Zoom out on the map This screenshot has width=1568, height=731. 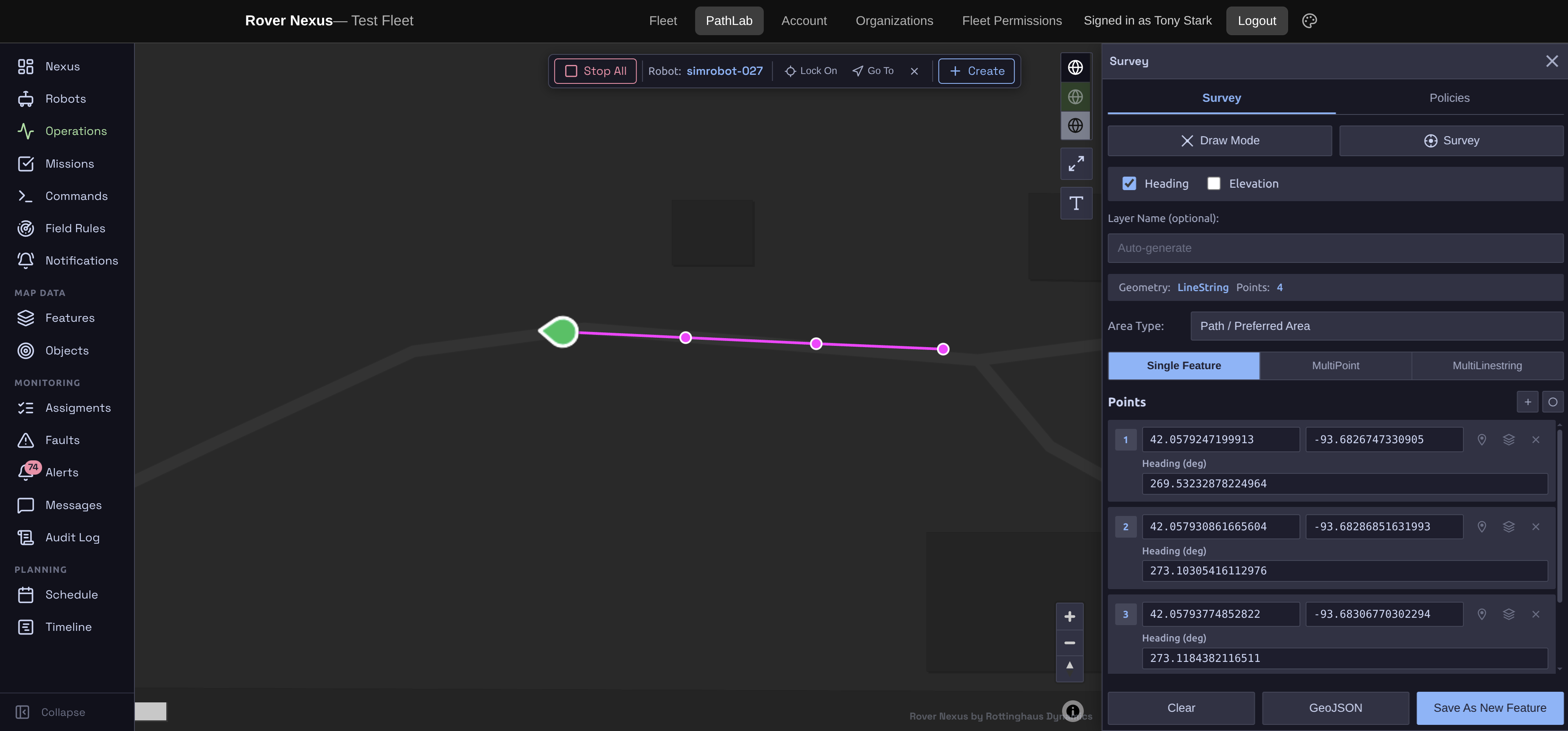pyautogui.click(x=1069, y=643)
